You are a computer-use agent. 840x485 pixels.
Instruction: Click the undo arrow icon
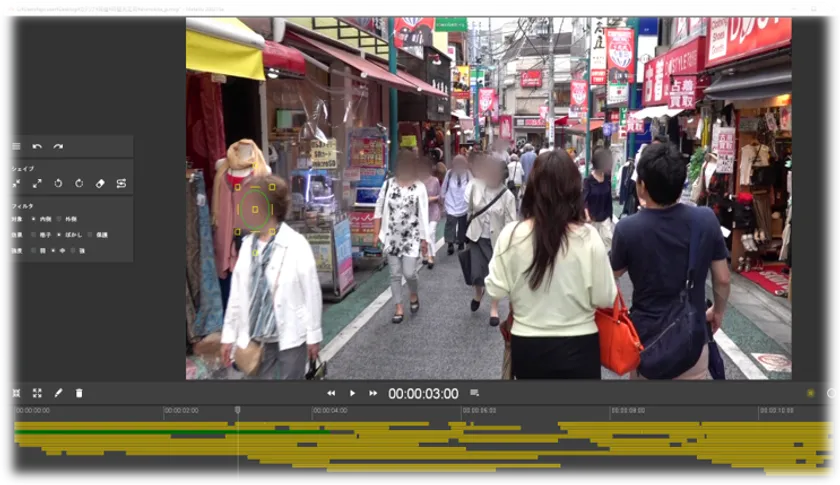coord(37,147)
